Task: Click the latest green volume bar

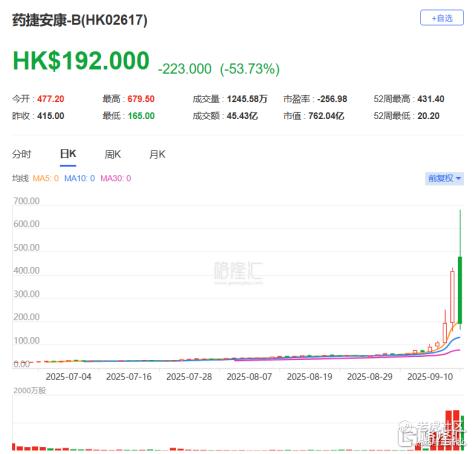Action: click(x=462, y=433)
